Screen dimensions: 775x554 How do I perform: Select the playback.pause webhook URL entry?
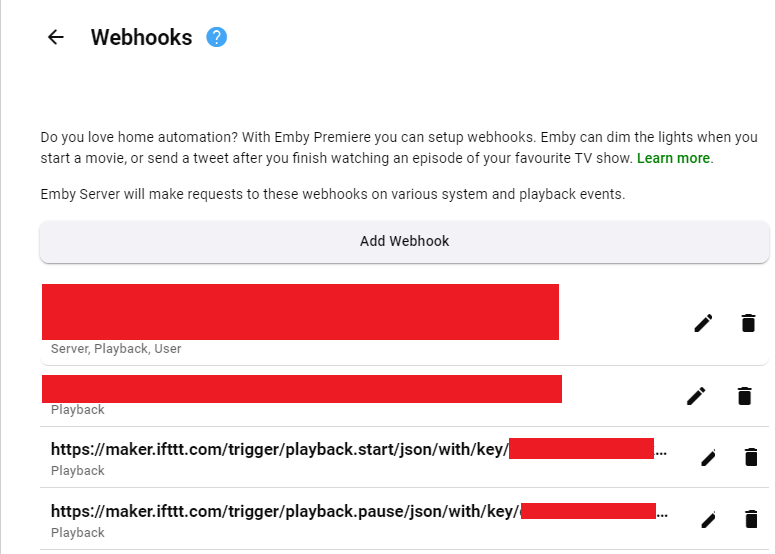tap(284, 511)
